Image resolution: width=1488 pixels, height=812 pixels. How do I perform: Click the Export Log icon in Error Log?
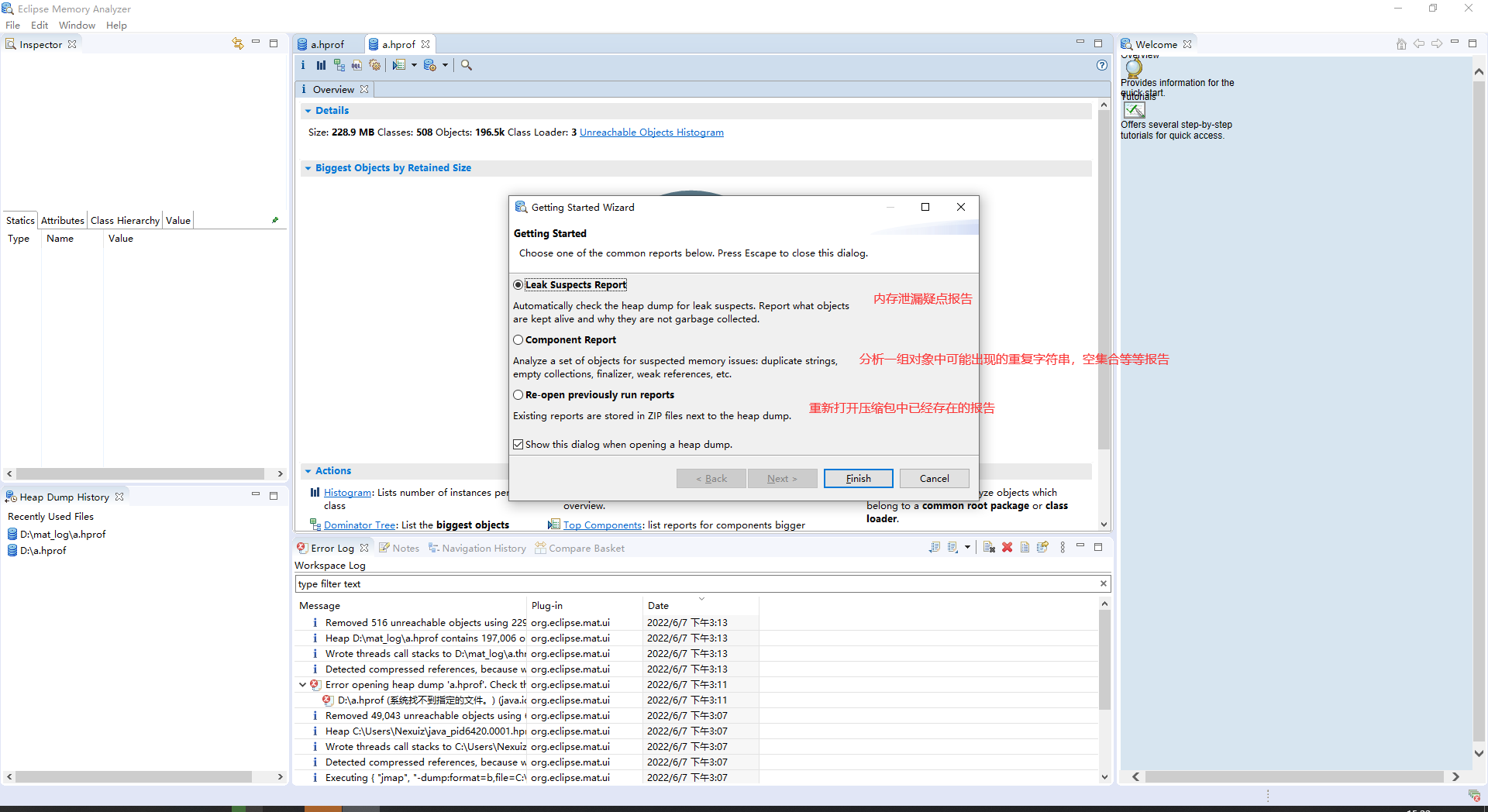pyautogui.click(x=935, y=547)
